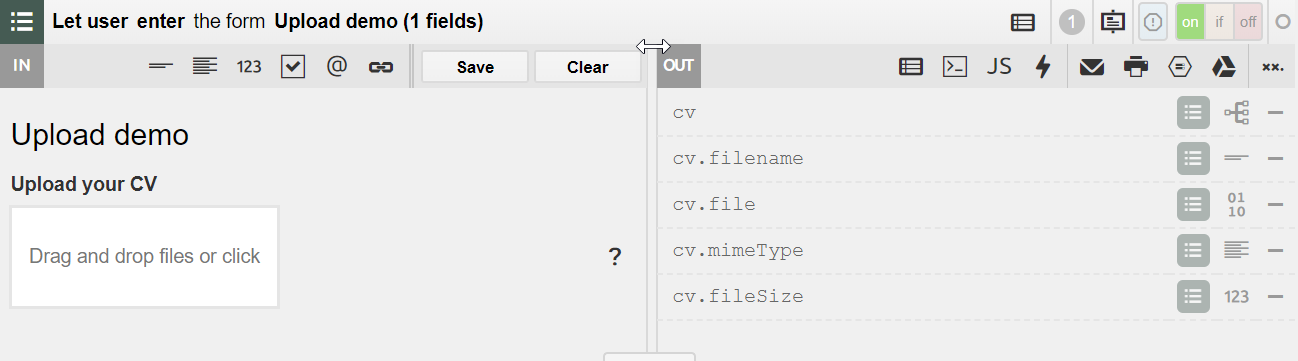
Task: Add a number 123 field
Action: [x=249, y=67]
